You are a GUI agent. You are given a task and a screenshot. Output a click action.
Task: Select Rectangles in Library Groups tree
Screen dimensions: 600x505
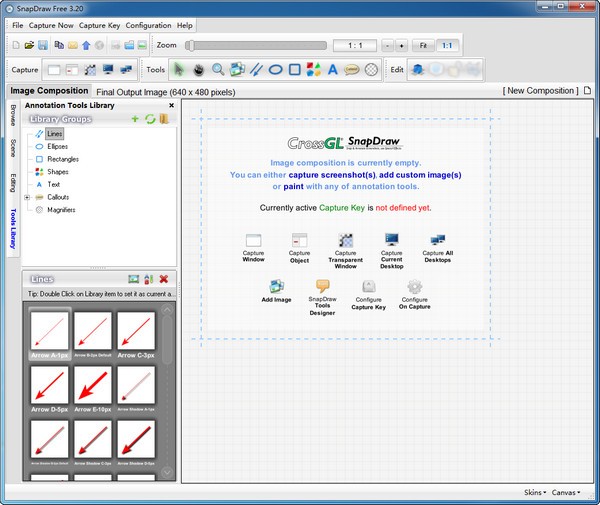point(62,159)
